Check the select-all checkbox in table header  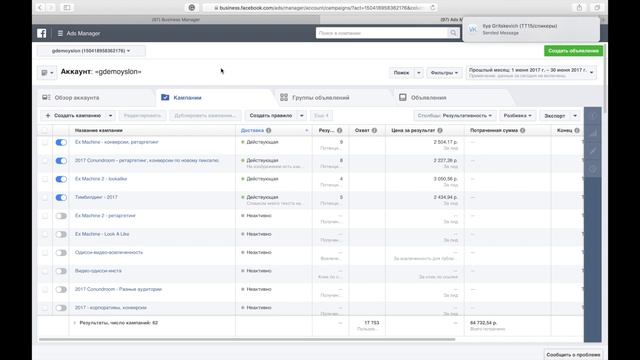(x=44, y=130)
